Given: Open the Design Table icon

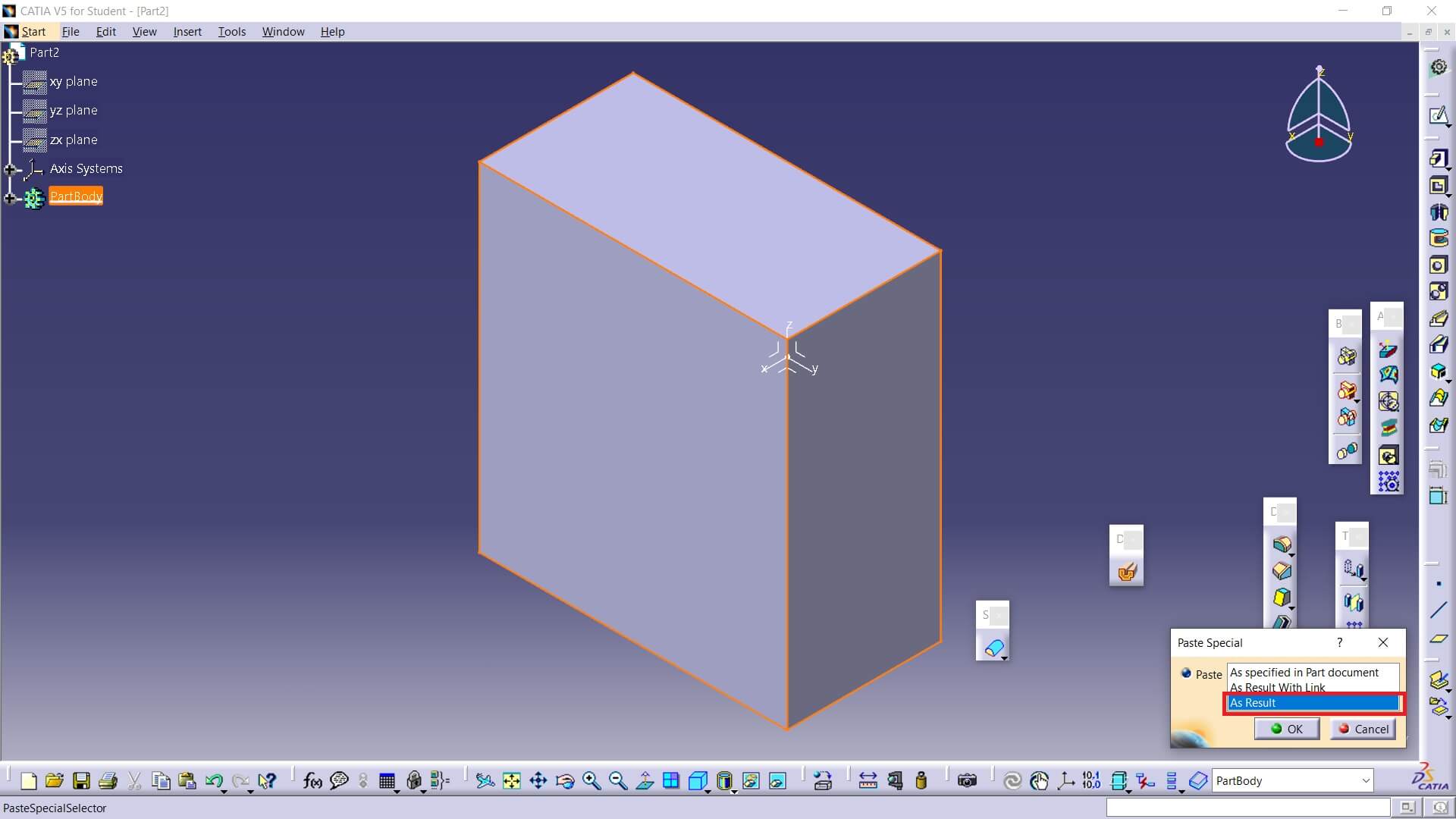Looking at the screenshot, I should pos(387,780).
